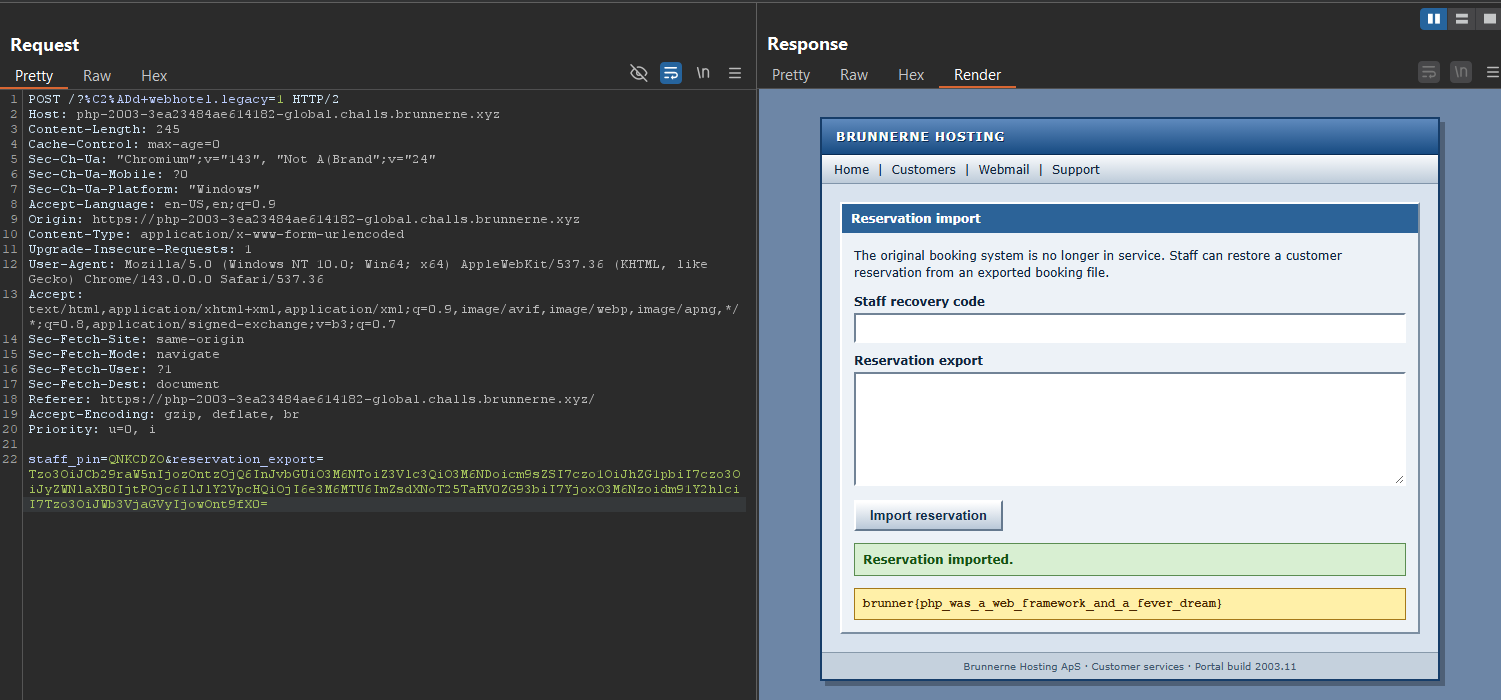Switch to Request Pretty tab
The width and height of the screenshot is (1501, 700).
click(x=34, y=76)
